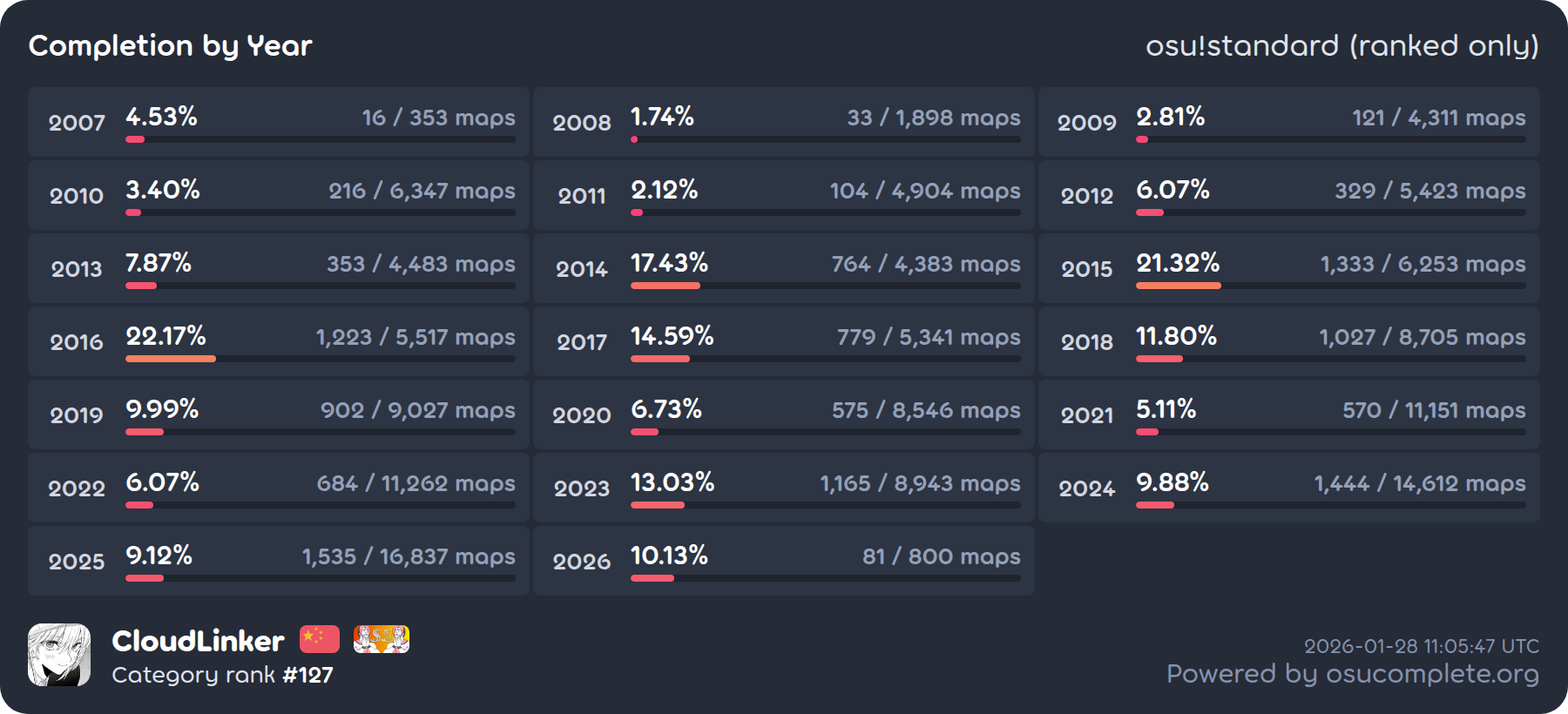Click the osucomplete.org credit text
The image size is (1568, 714).
[1352, 674]
